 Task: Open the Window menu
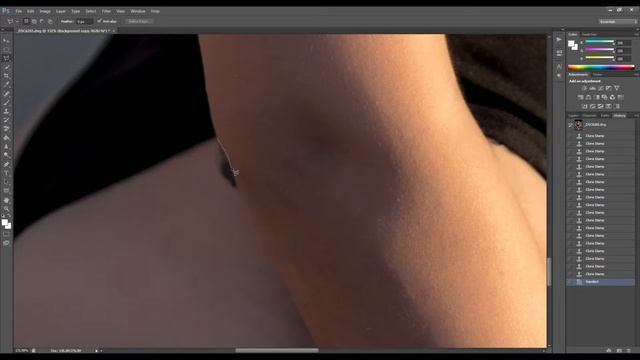click(138, 11)
